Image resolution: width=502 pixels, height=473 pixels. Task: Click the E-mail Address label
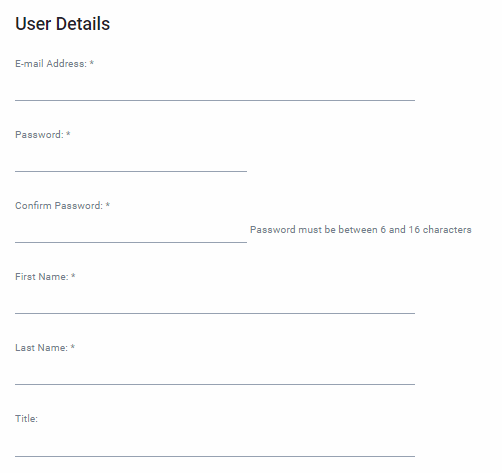pos(51,64)
